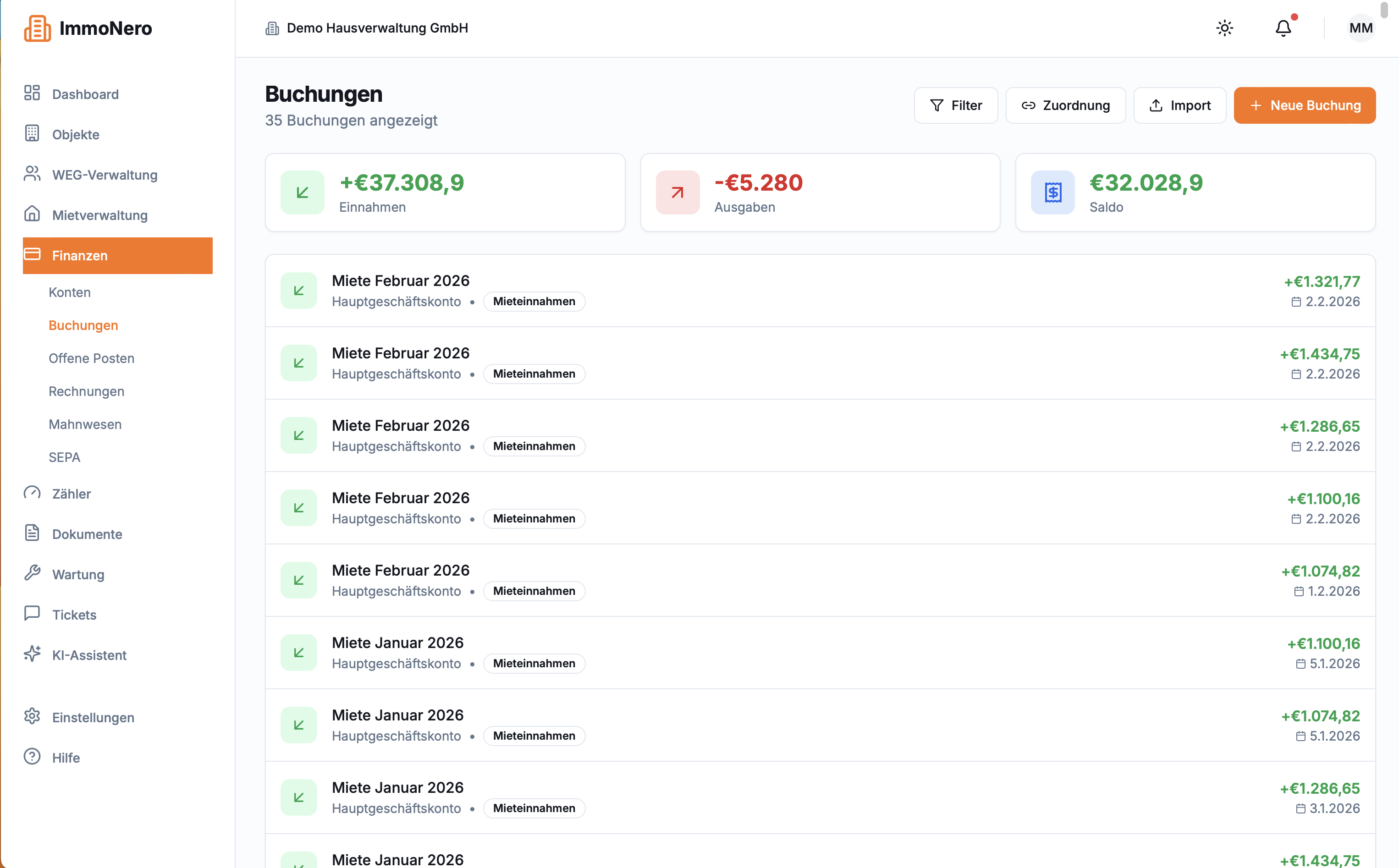The image size is (1399, 868).
Task: Click the Mietverwaltung house icon
Action: point(32,214)
